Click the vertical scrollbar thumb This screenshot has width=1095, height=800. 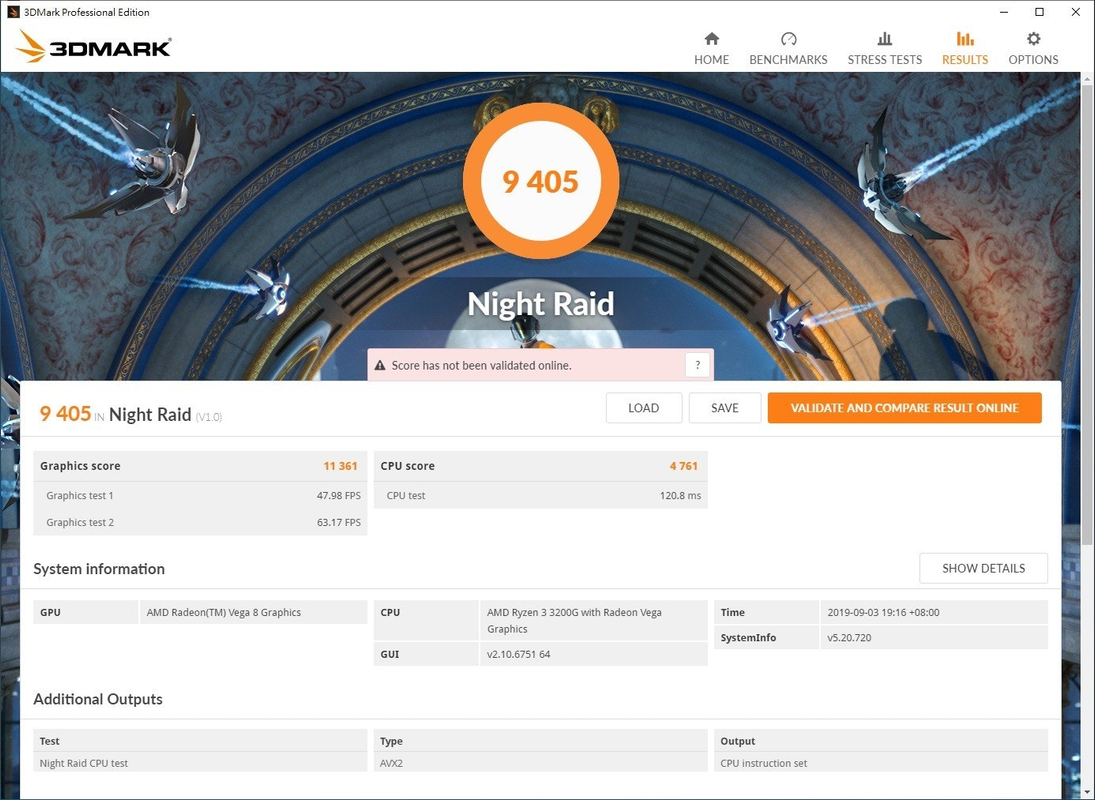coord(1087,314)
